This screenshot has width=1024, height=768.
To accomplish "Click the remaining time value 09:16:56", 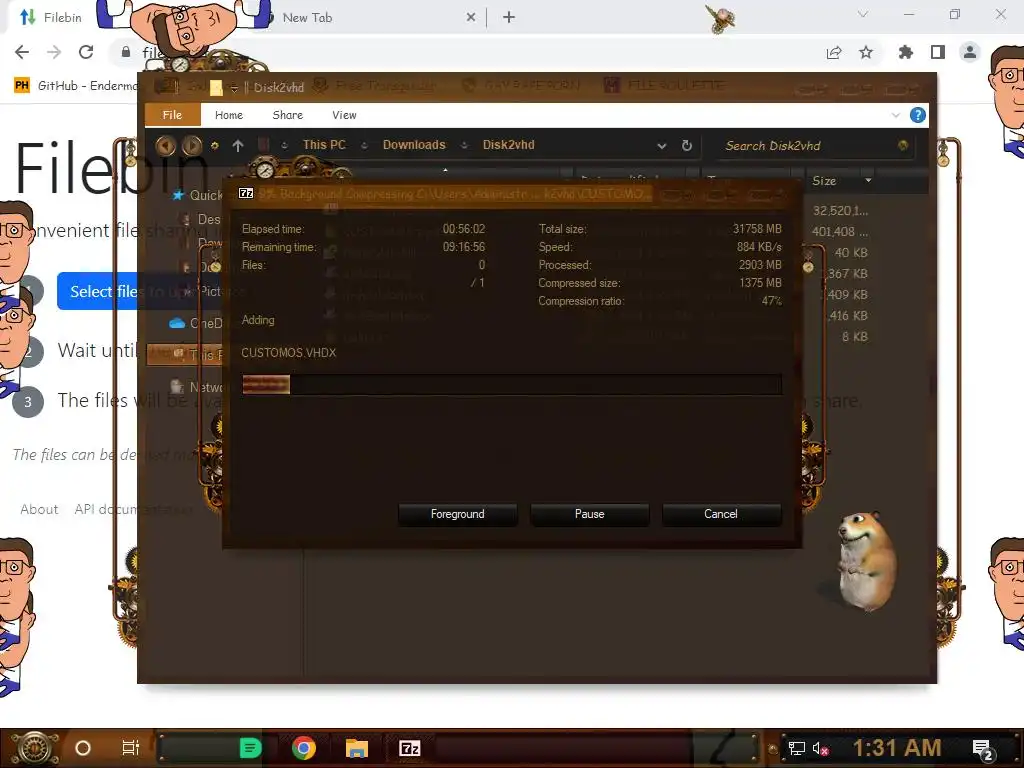I will pos(464,247).
